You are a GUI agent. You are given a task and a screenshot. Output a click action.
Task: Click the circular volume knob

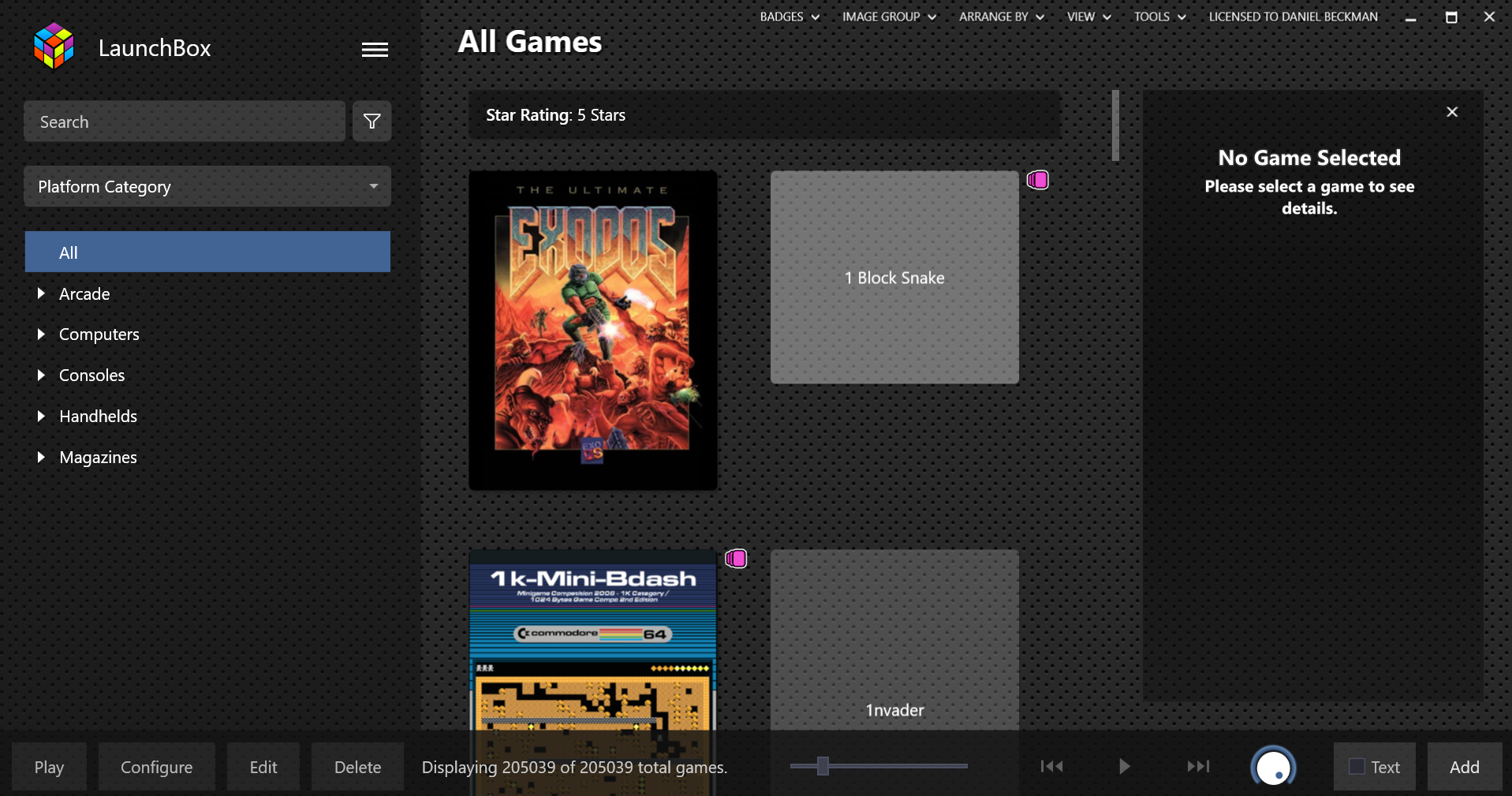pyautogui.click(x=1273, y=766)
